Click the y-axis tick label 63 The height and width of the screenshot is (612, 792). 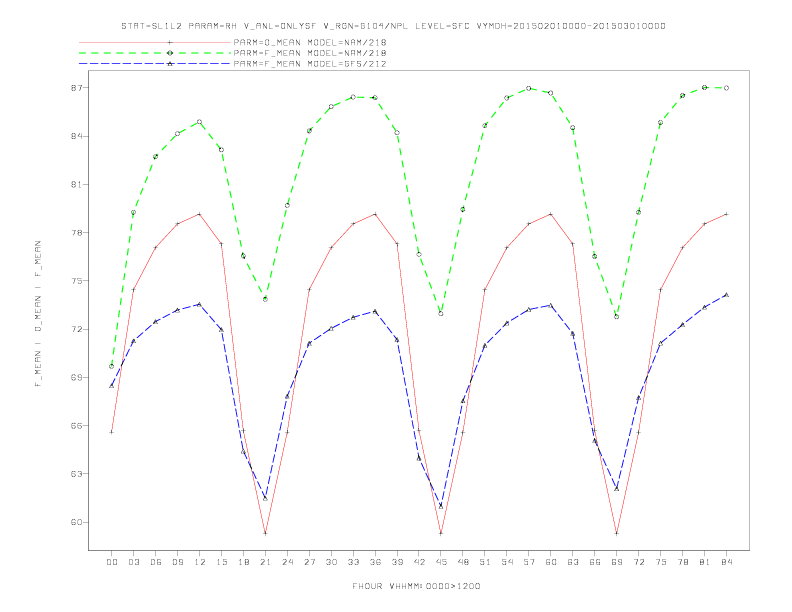[76, 474]
